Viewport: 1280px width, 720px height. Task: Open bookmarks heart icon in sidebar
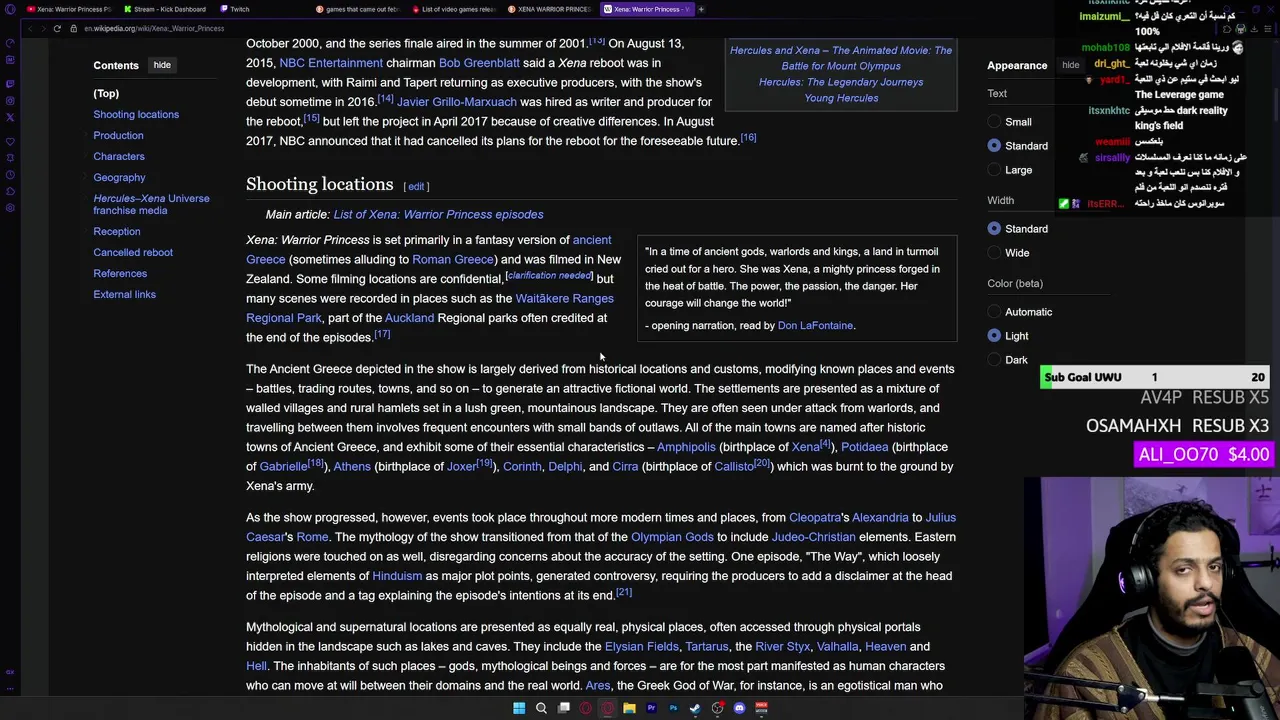pyautogui.click(x=10, y=140)
